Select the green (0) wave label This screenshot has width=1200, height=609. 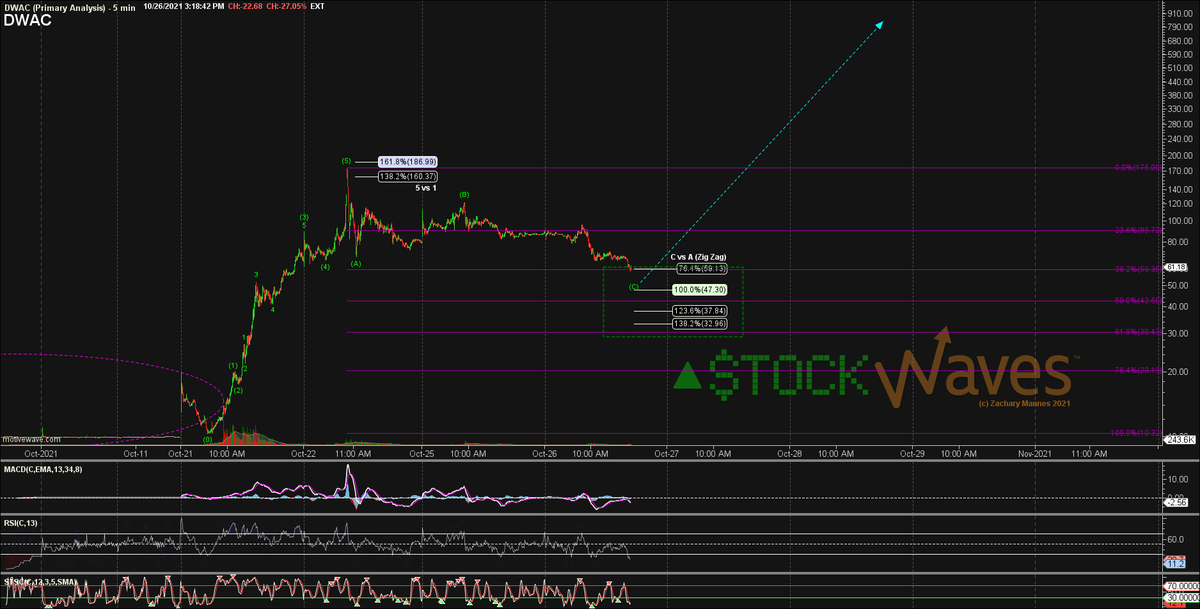[207, 439]
